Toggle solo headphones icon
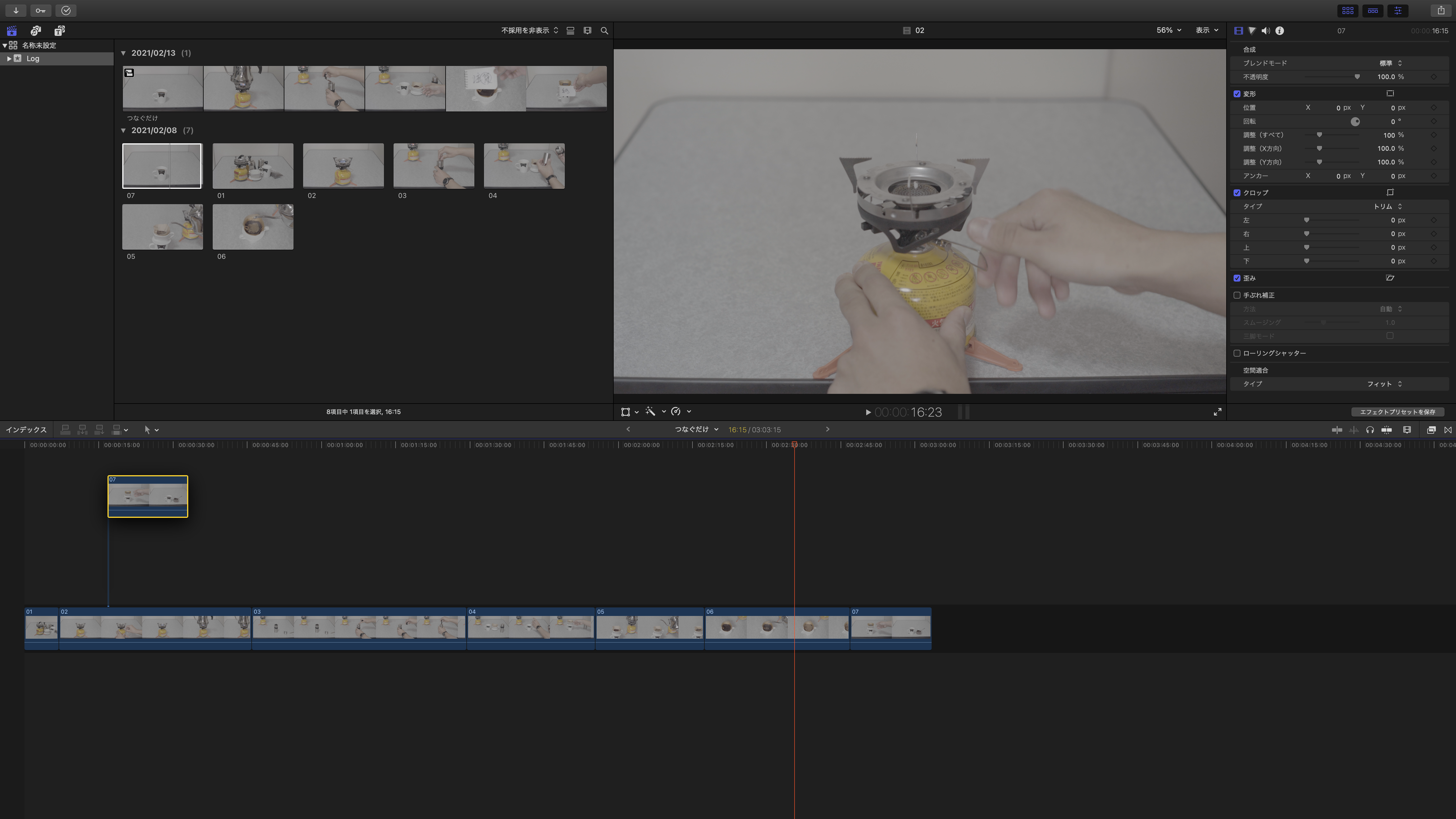The image size is (1456, 819). [1370, 430]
